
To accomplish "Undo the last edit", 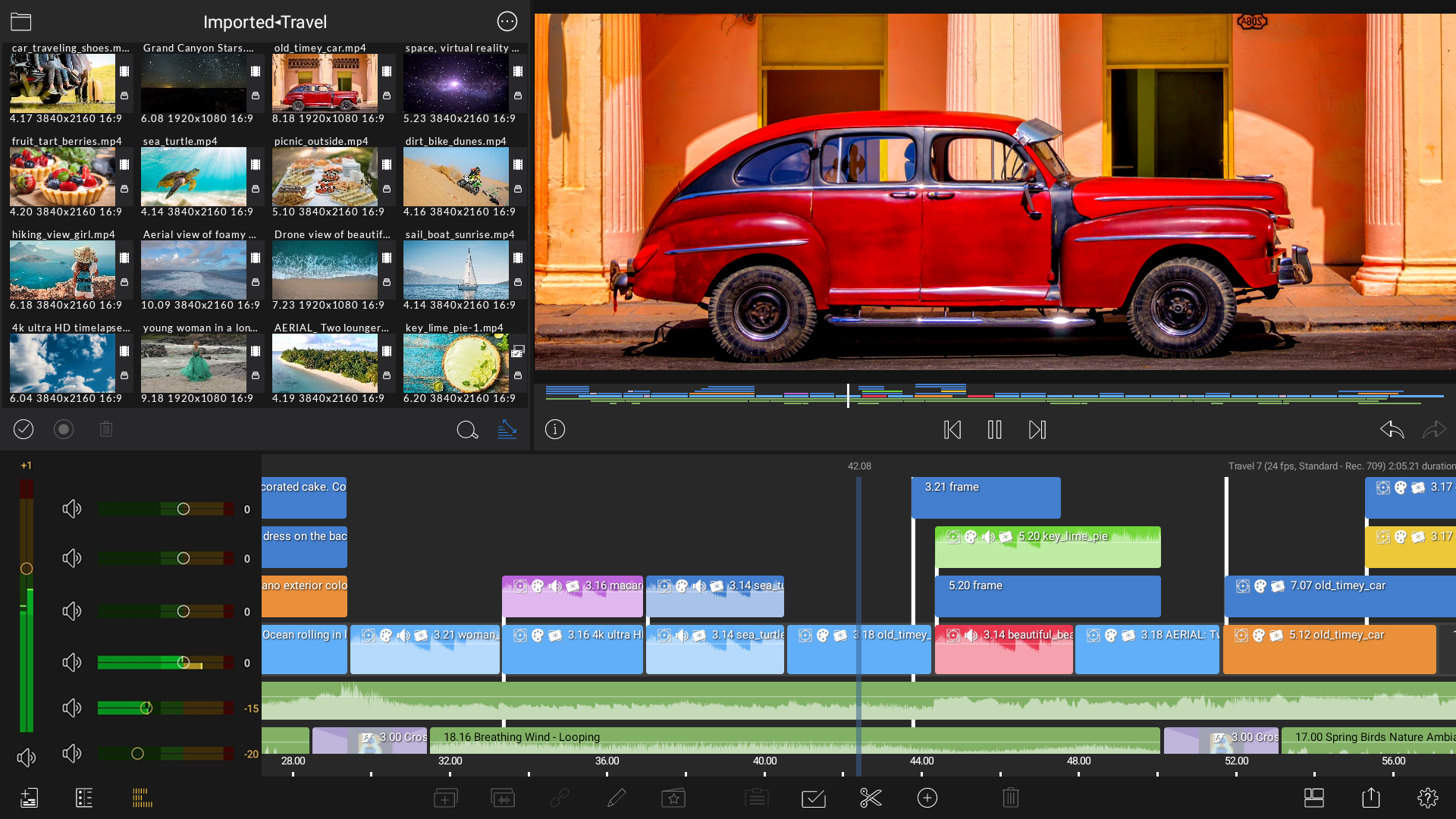I will (x=1392, y=430).
